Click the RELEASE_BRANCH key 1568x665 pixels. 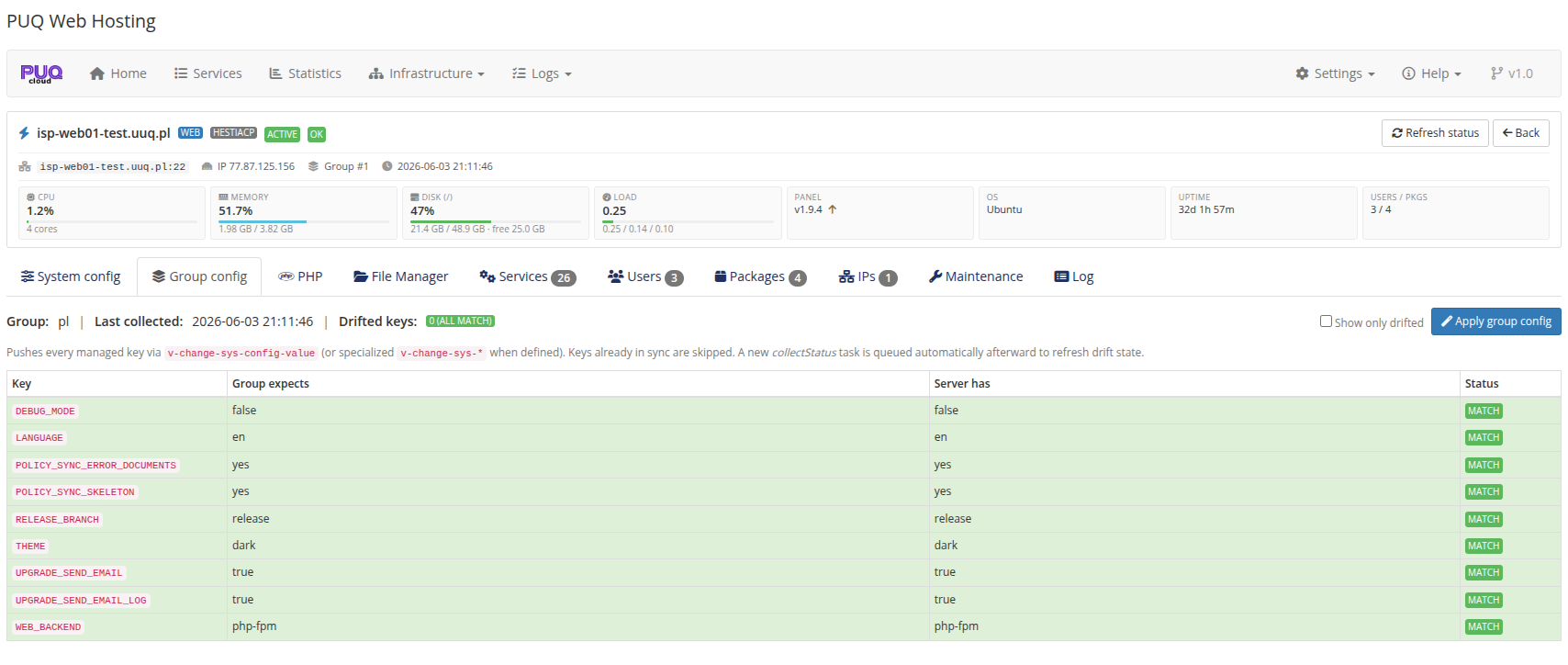tap(57, 520)
